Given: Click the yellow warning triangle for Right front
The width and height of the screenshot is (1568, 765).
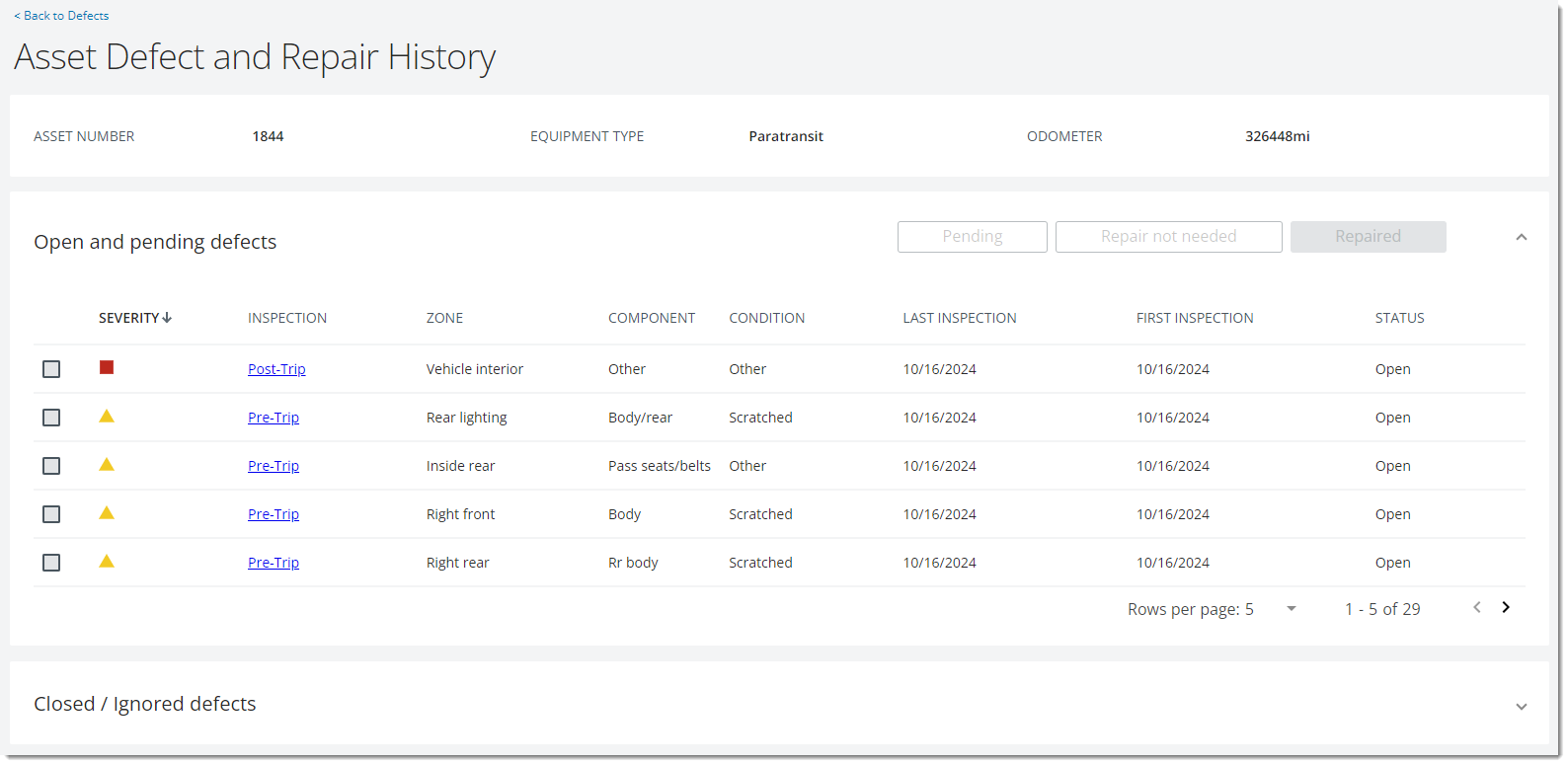Looking at the screenshot, I should click(x=107, y=512).
